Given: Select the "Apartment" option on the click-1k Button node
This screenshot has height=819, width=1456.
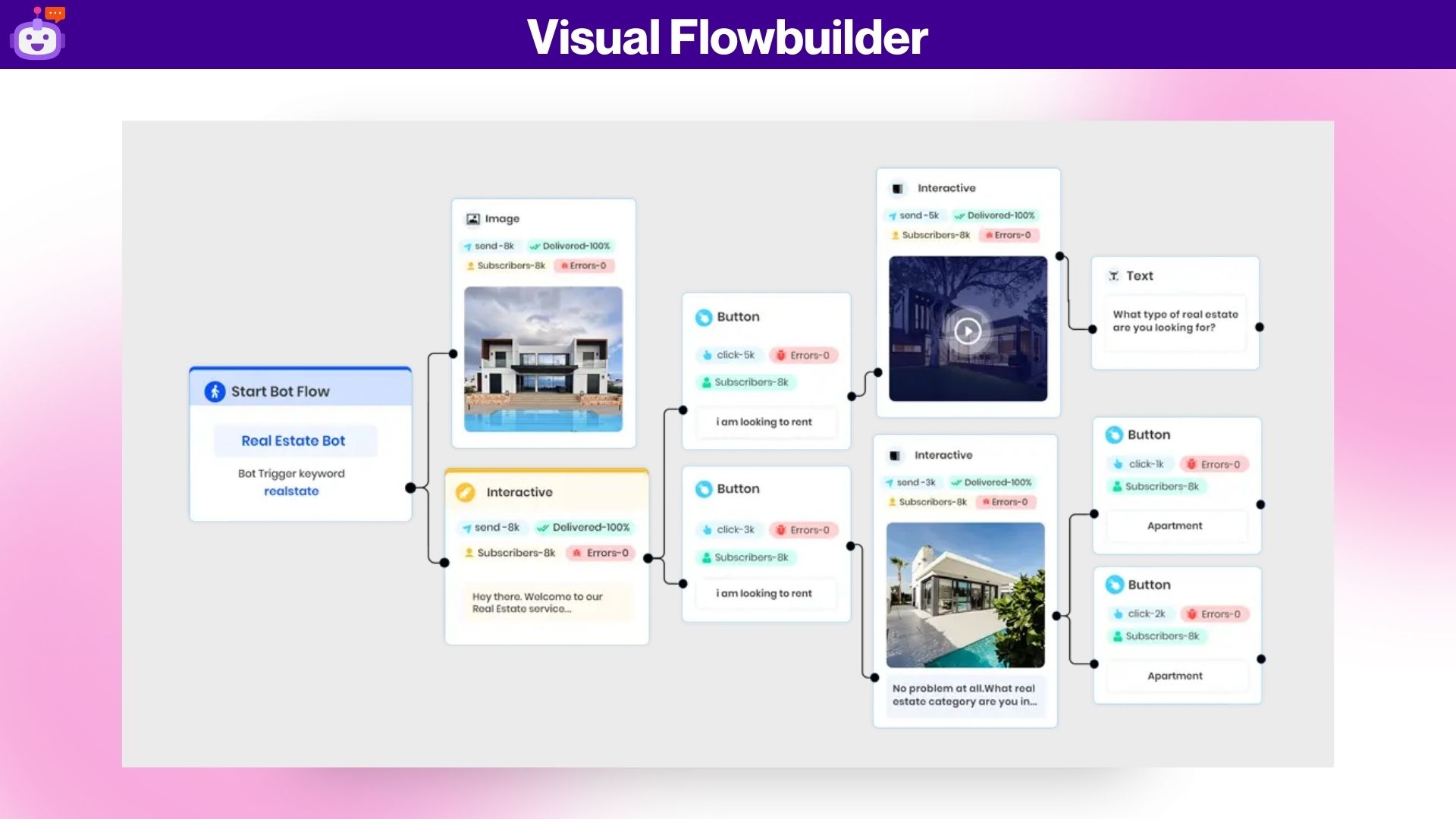Looking at the screenshot, I should [x=1174, y=525].
